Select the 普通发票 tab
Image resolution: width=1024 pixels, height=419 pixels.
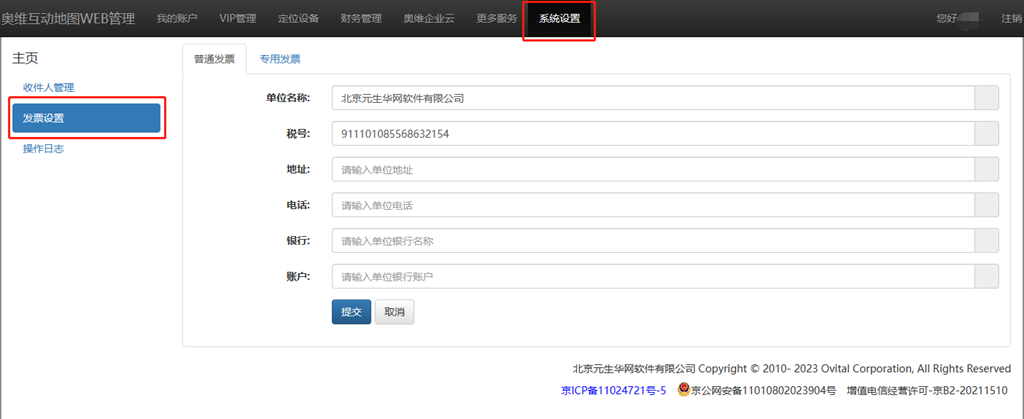[214, 59]
